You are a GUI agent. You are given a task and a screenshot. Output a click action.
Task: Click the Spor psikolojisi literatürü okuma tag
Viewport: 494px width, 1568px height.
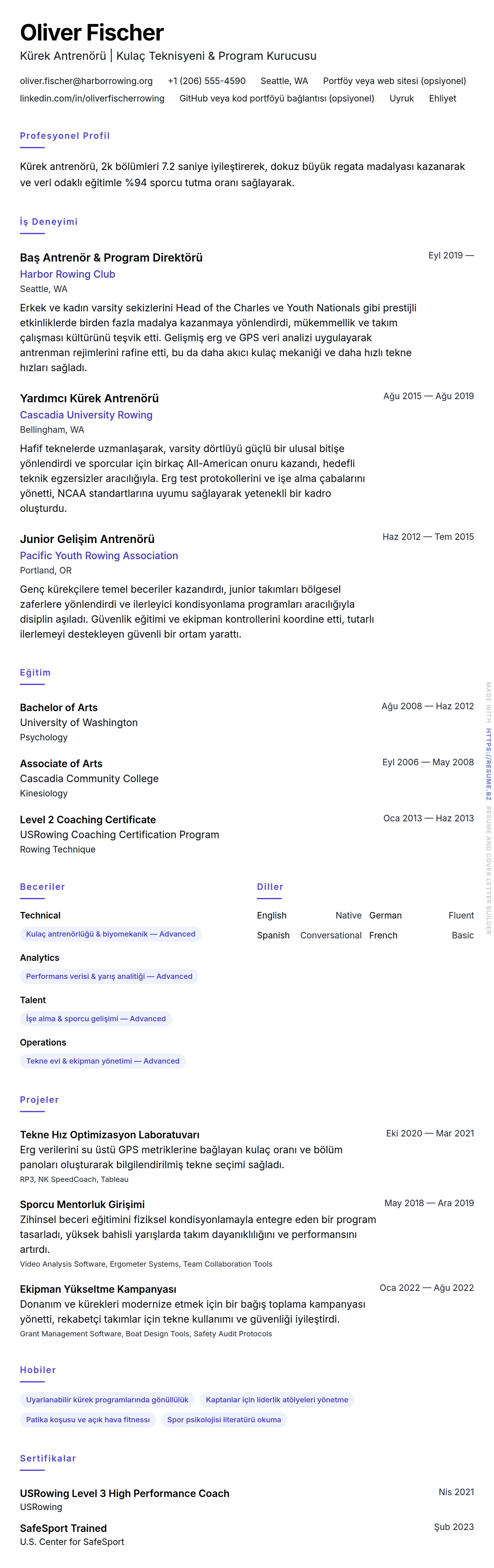224,1419
